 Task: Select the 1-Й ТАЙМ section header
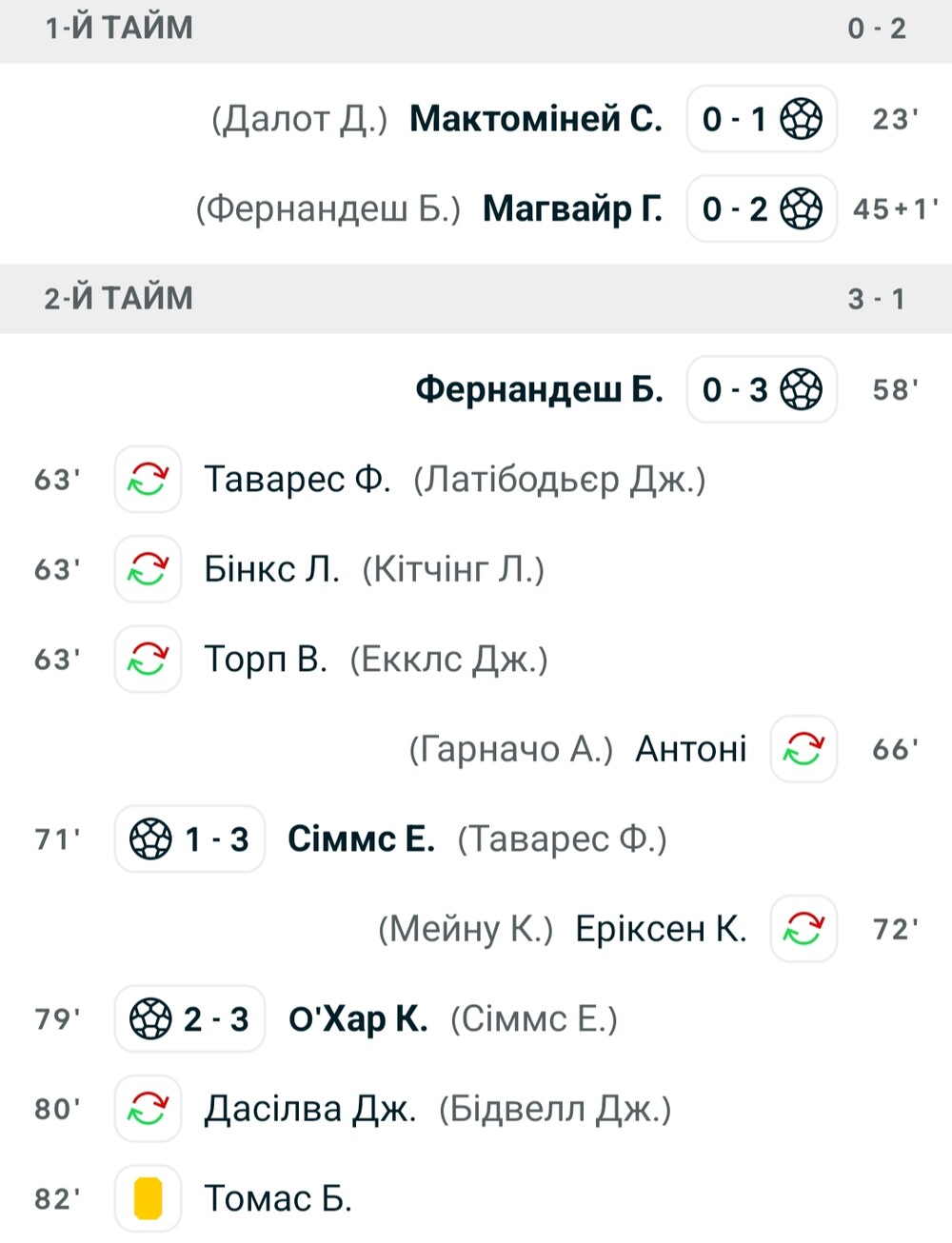(x=476, y=29)
